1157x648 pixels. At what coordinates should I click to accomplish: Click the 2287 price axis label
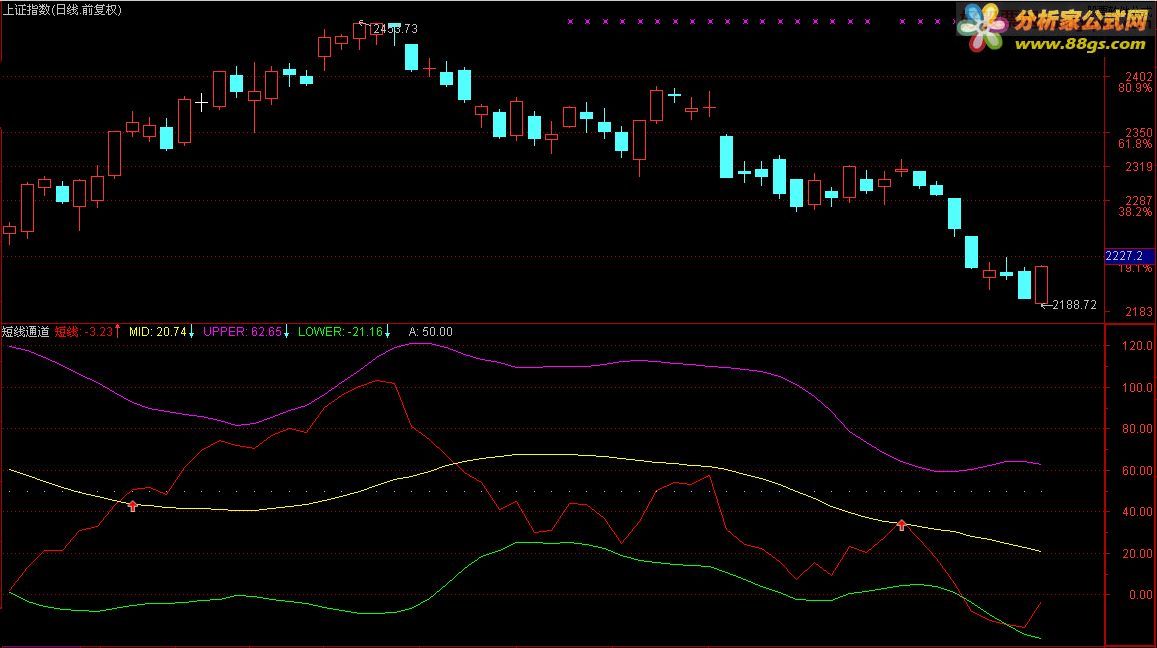[x=1139, y=201]
